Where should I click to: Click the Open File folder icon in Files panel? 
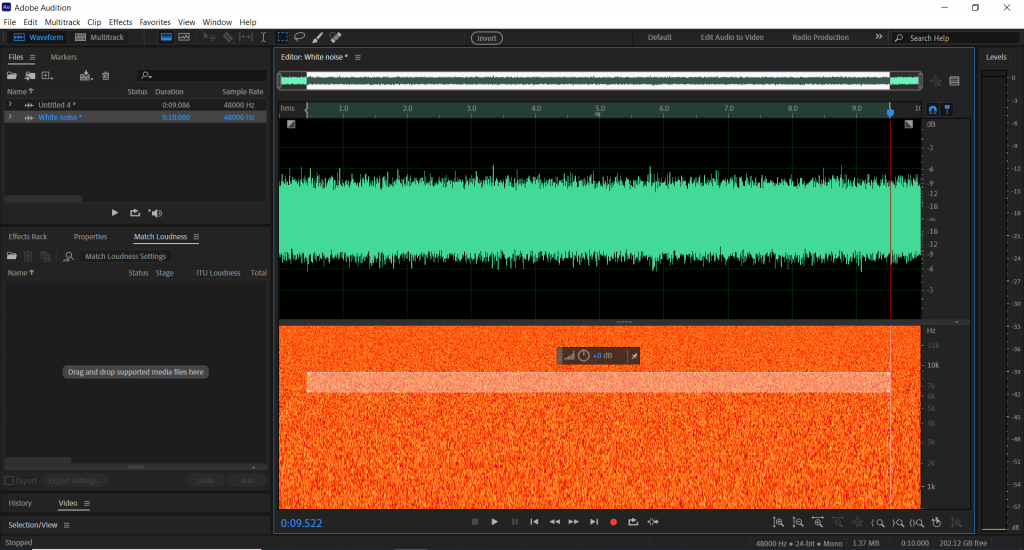[x=14, y=75]
